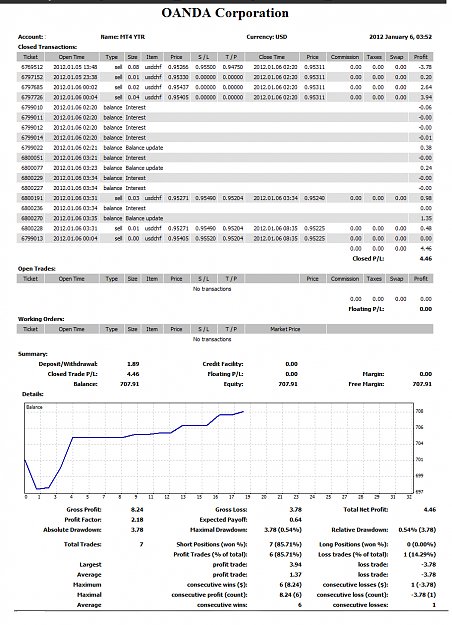
Task: Click close time "2012.01.06 03:34"
Action: pos(275,198)
